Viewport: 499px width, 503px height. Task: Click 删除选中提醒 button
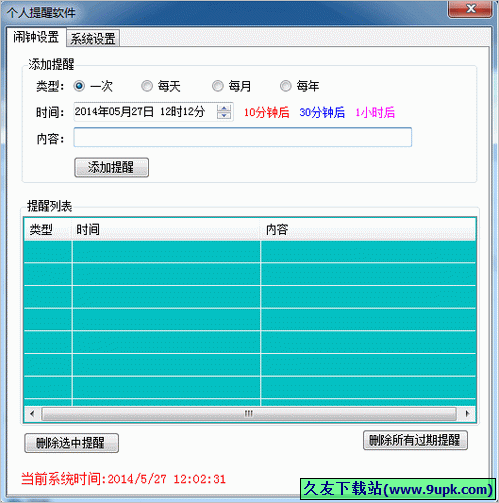[x=71, y=443]
